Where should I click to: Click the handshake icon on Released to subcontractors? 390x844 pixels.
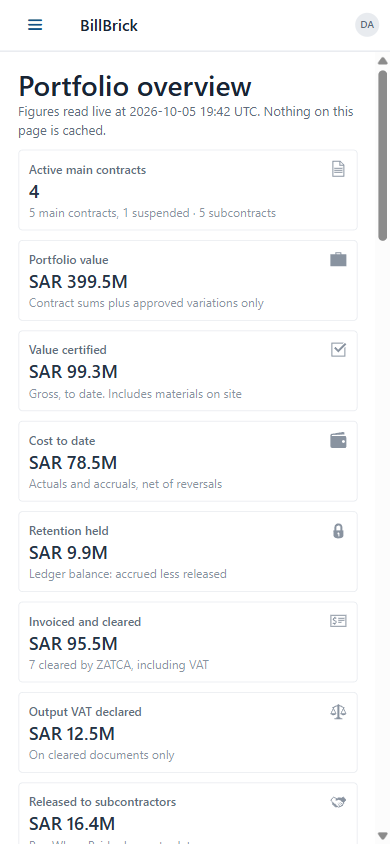tap(338, 802)
